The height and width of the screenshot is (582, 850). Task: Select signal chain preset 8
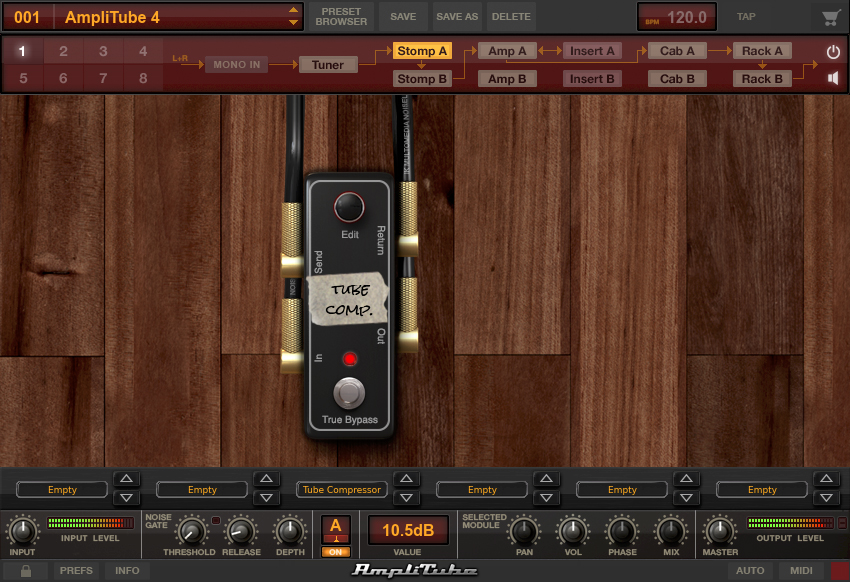(x=143, y=79)
